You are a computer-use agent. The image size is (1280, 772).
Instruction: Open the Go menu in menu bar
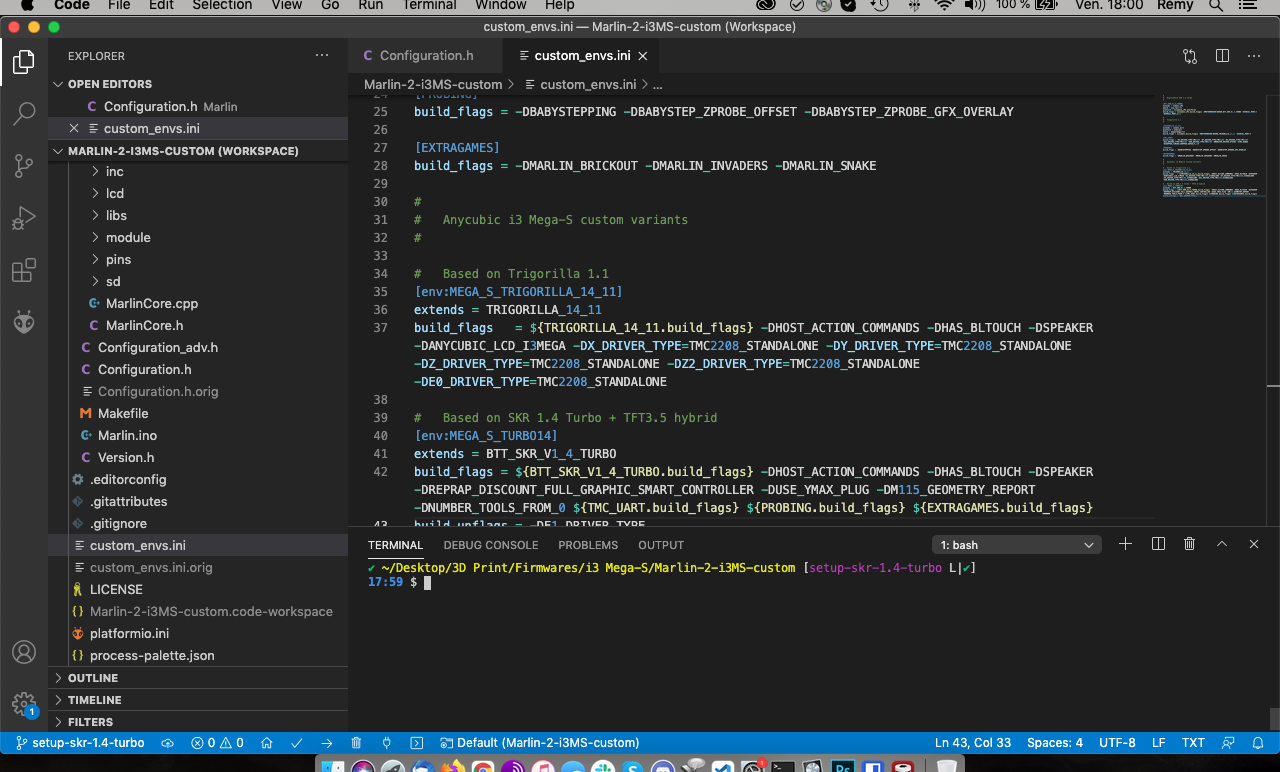(331, 5)
